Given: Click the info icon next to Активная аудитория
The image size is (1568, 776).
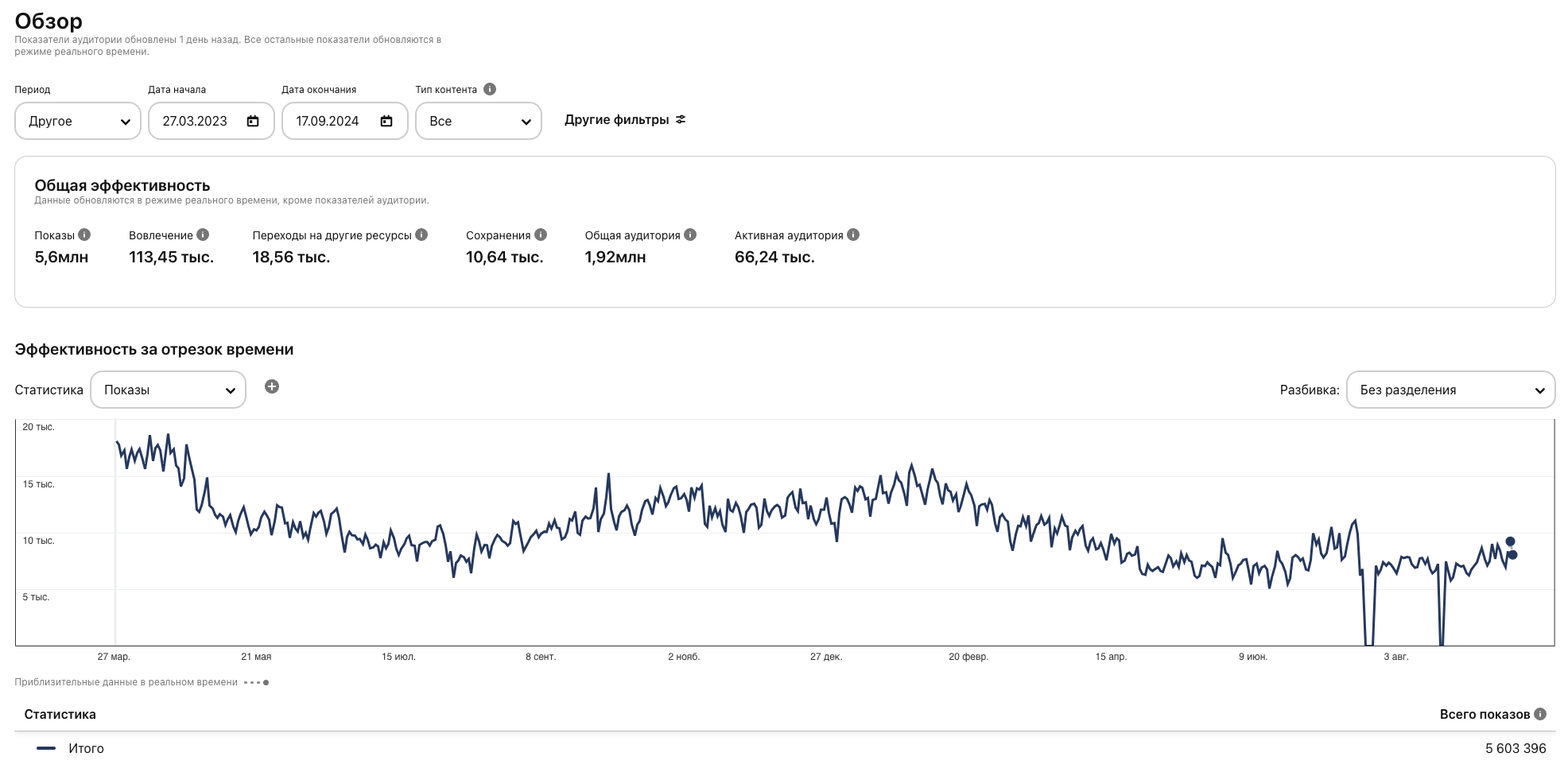Looking at the screenshot, I should [x=853, y=235].
